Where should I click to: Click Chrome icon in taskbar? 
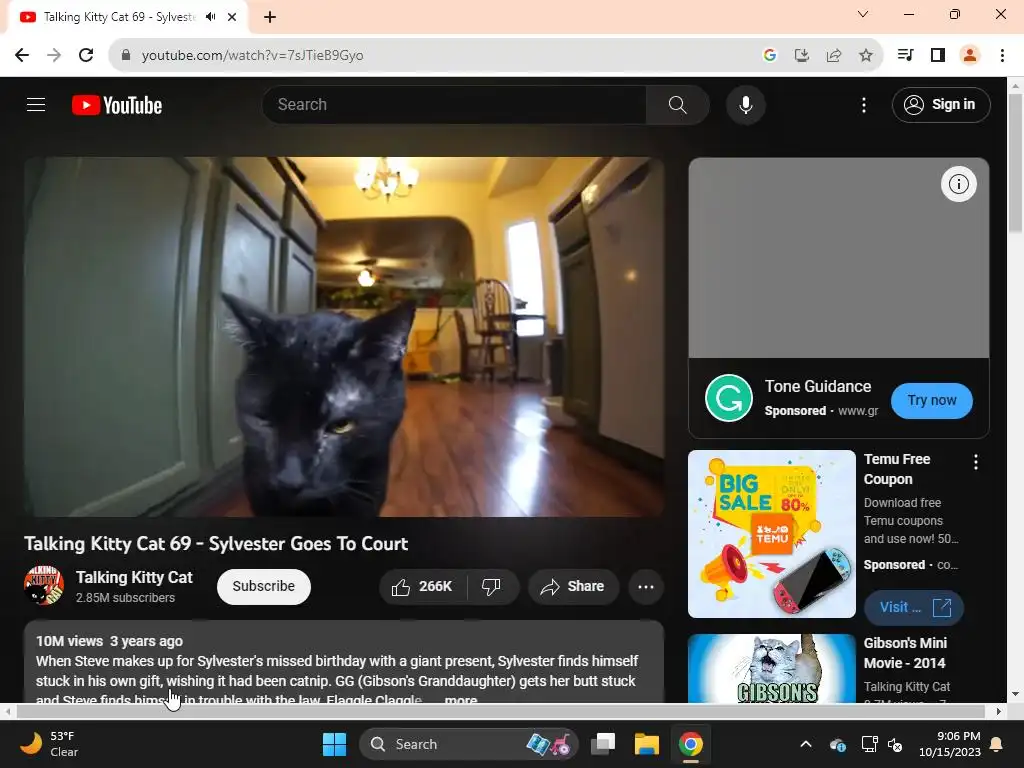point(690,744)
